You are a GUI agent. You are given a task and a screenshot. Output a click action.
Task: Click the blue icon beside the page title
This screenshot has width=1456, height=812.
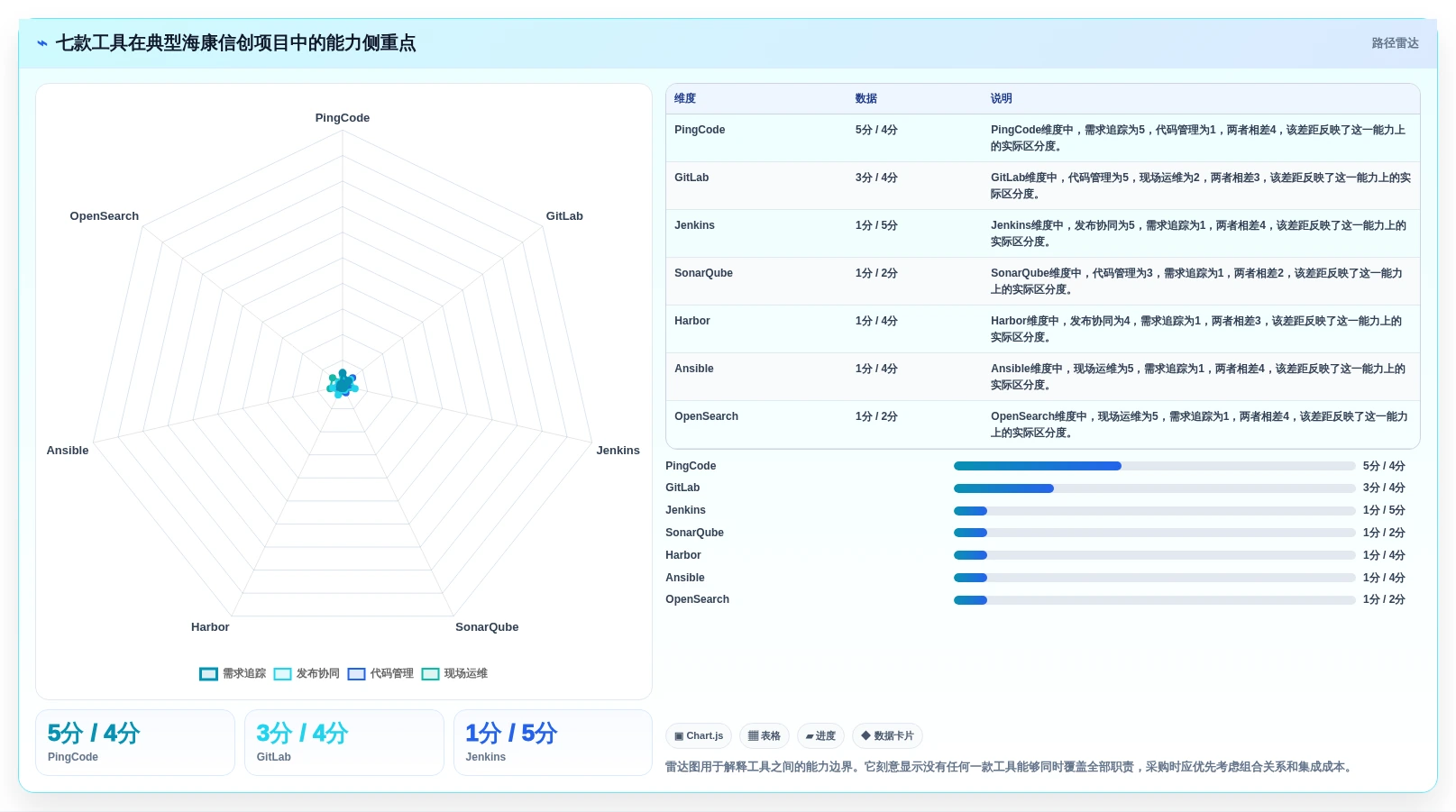(42, 43)
